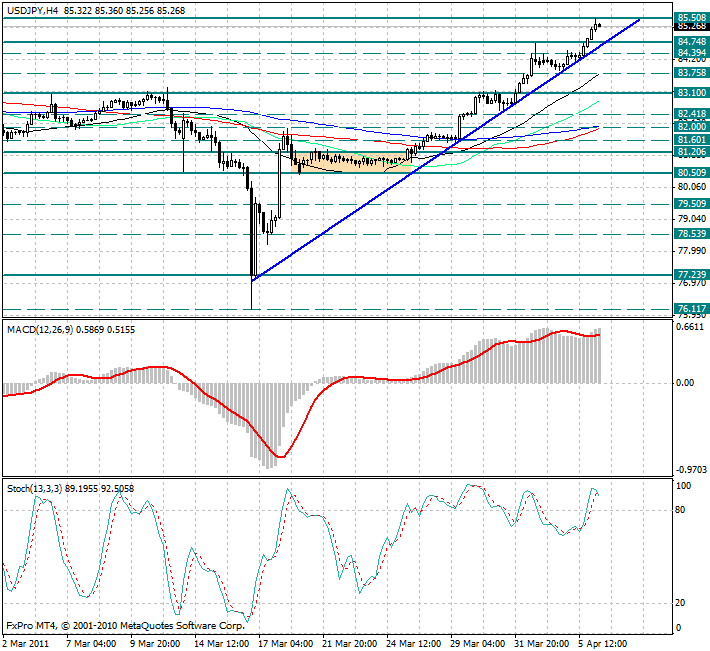Select the 84.748 price level label
710x651 pixels.
point(691,42)
